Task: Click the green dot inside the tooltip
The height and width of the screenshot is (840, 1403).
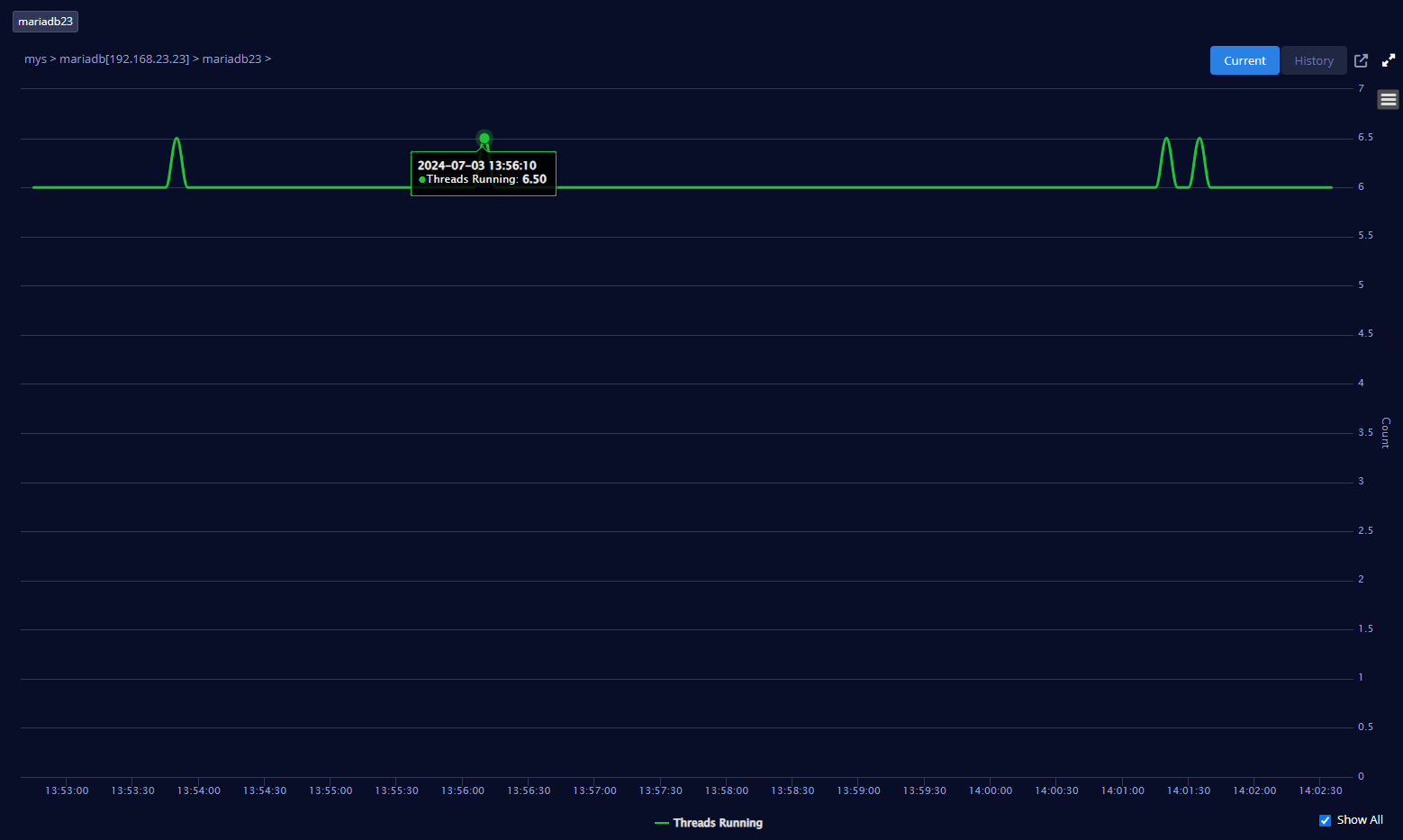Action: pyautogui.click(x=422, y=180)
